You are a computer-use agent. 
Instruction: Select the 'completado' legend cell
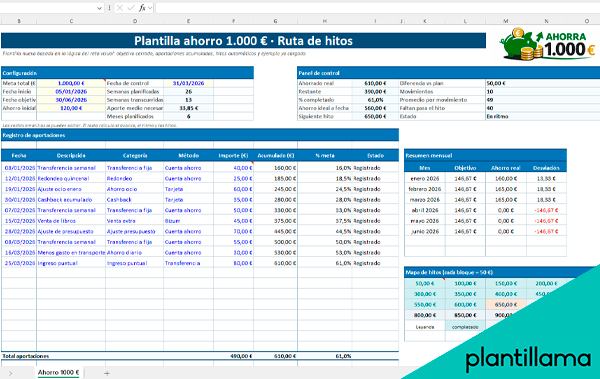point(465,327)
